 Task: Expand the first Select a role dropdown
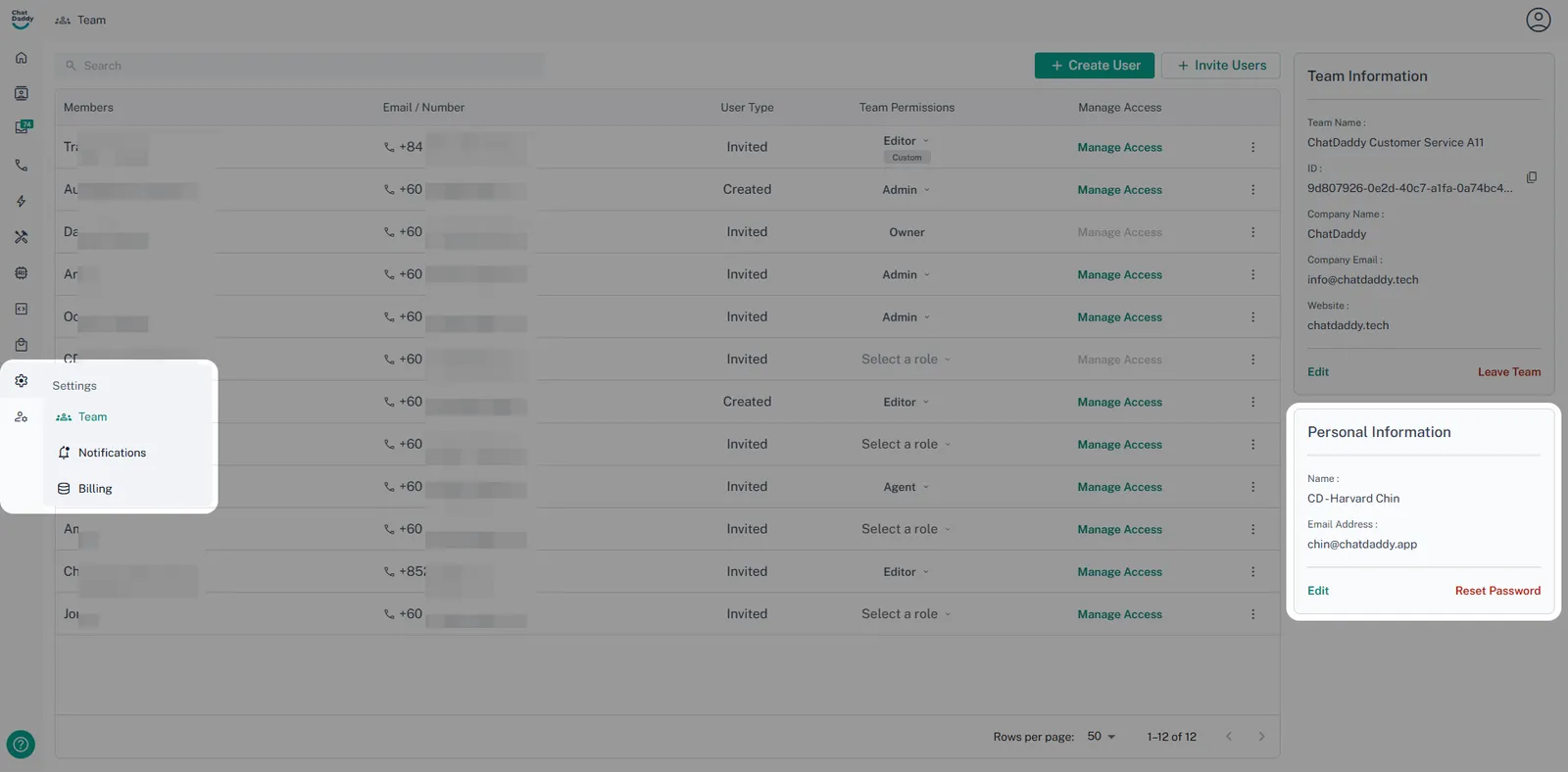906,360
